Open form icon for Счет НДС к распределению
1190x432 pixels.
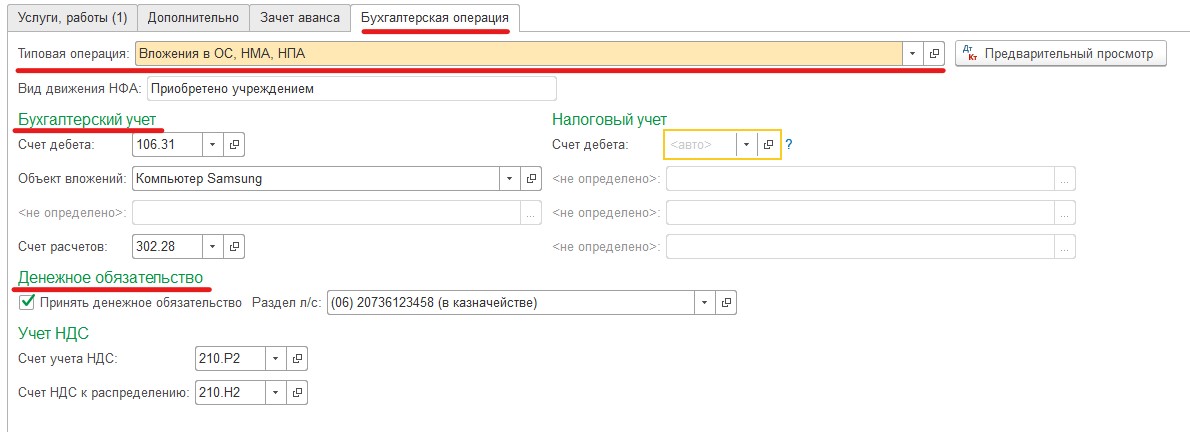(297, 392)
